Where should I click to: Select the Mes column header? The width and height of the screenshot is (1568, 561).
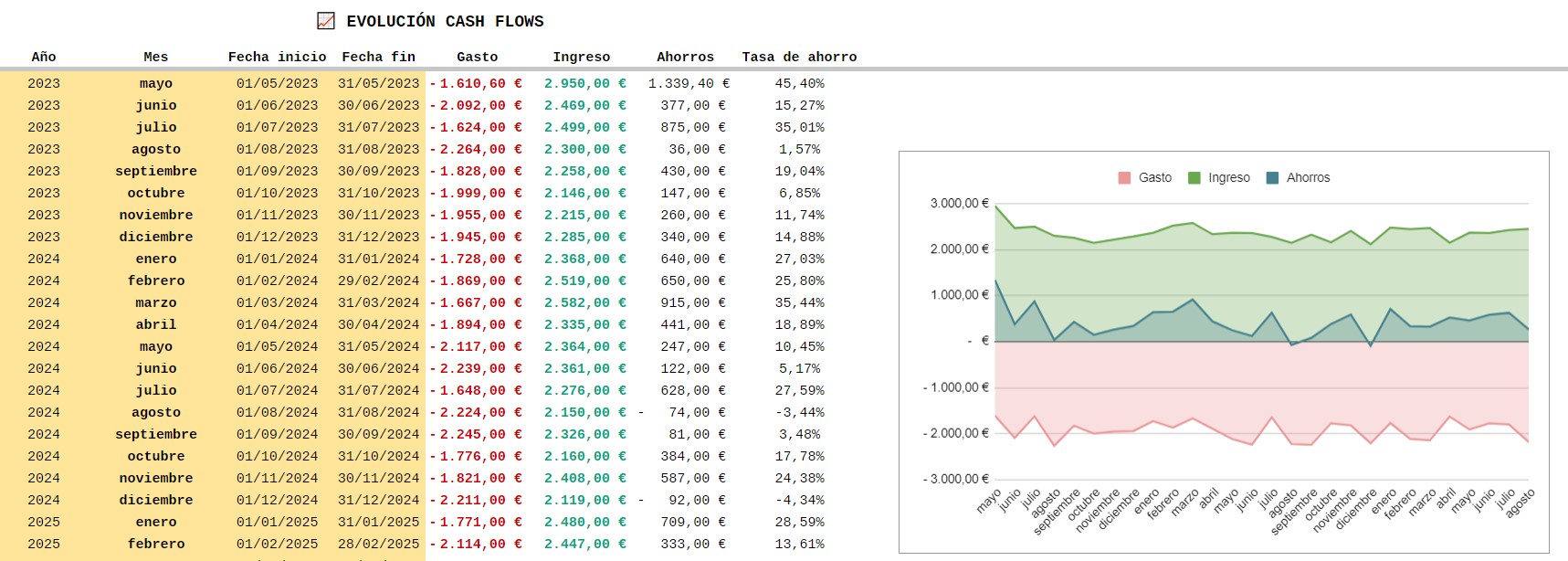pos(156,57)
